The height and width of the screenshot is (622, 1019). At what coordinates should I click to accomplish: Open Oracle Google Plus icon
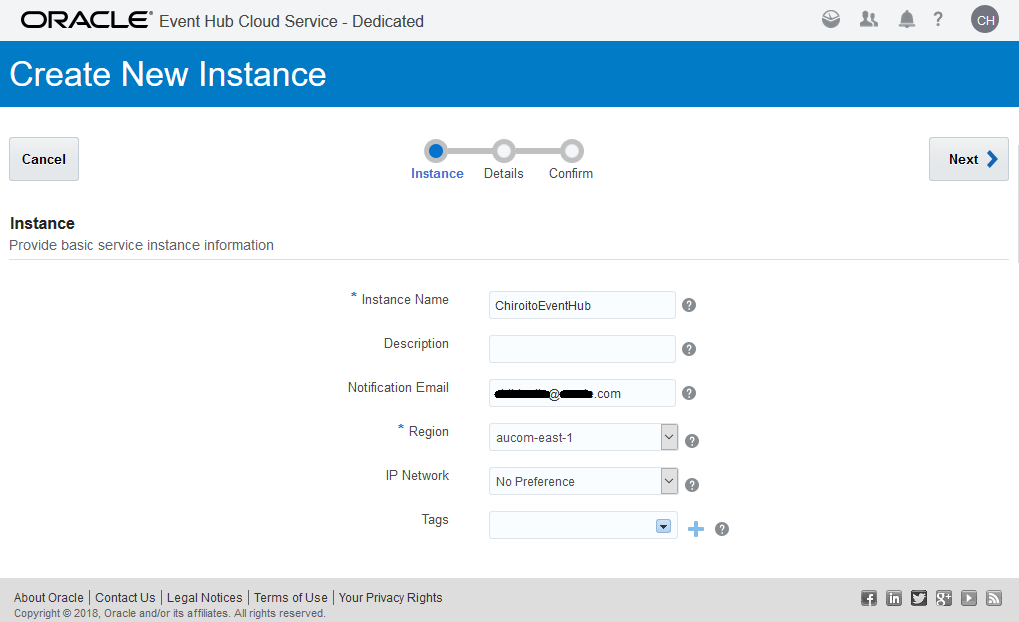(944, 598)
